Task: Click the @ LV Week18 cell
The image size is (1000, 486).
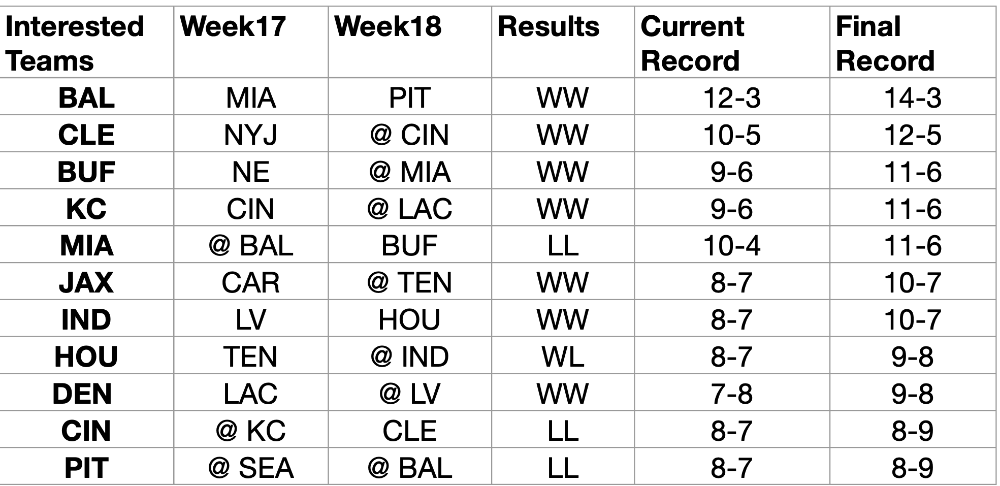Action: [x=409, y=393]
